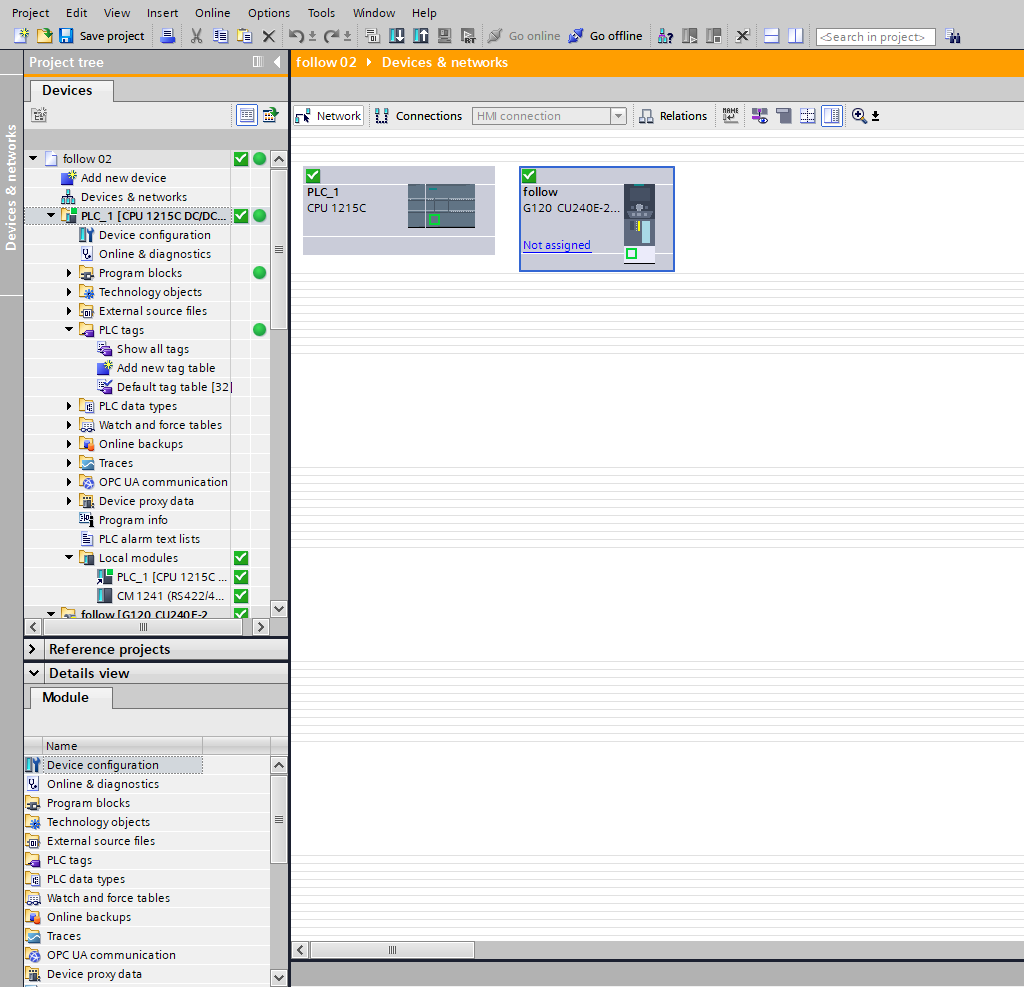Click the Print icon in toolbar
This screenshot has height=987, width=1024.
coord(168,36)
